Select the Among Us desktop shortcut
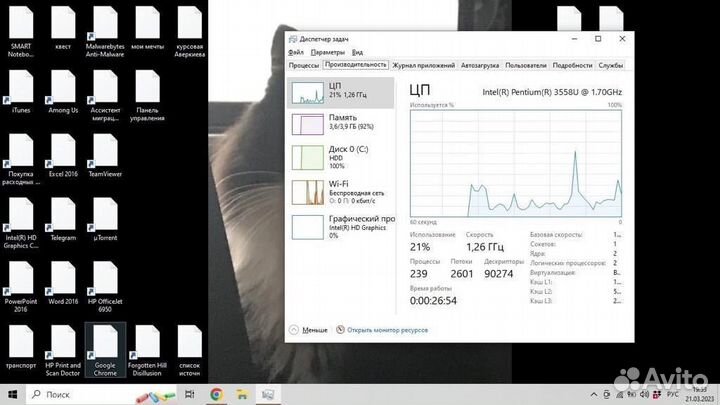 pyautogui.click(x=63, y=91)
